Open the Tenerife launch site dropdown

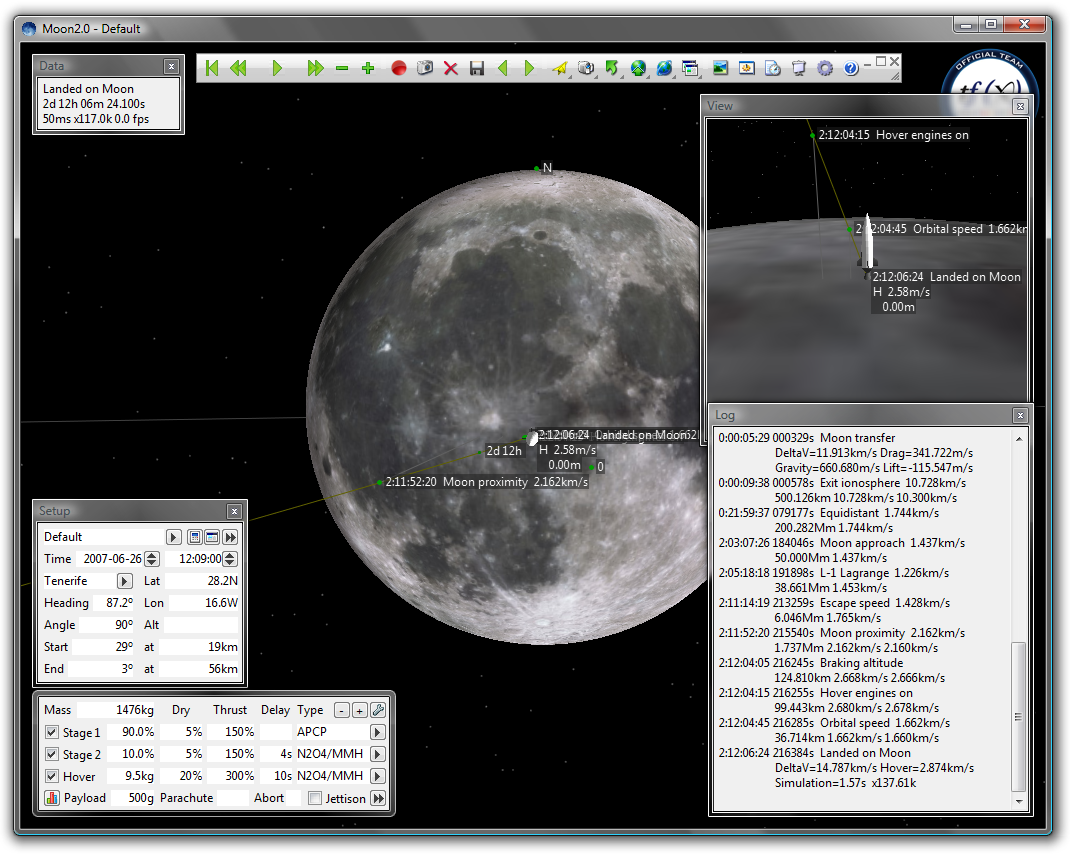click(125, 581)
